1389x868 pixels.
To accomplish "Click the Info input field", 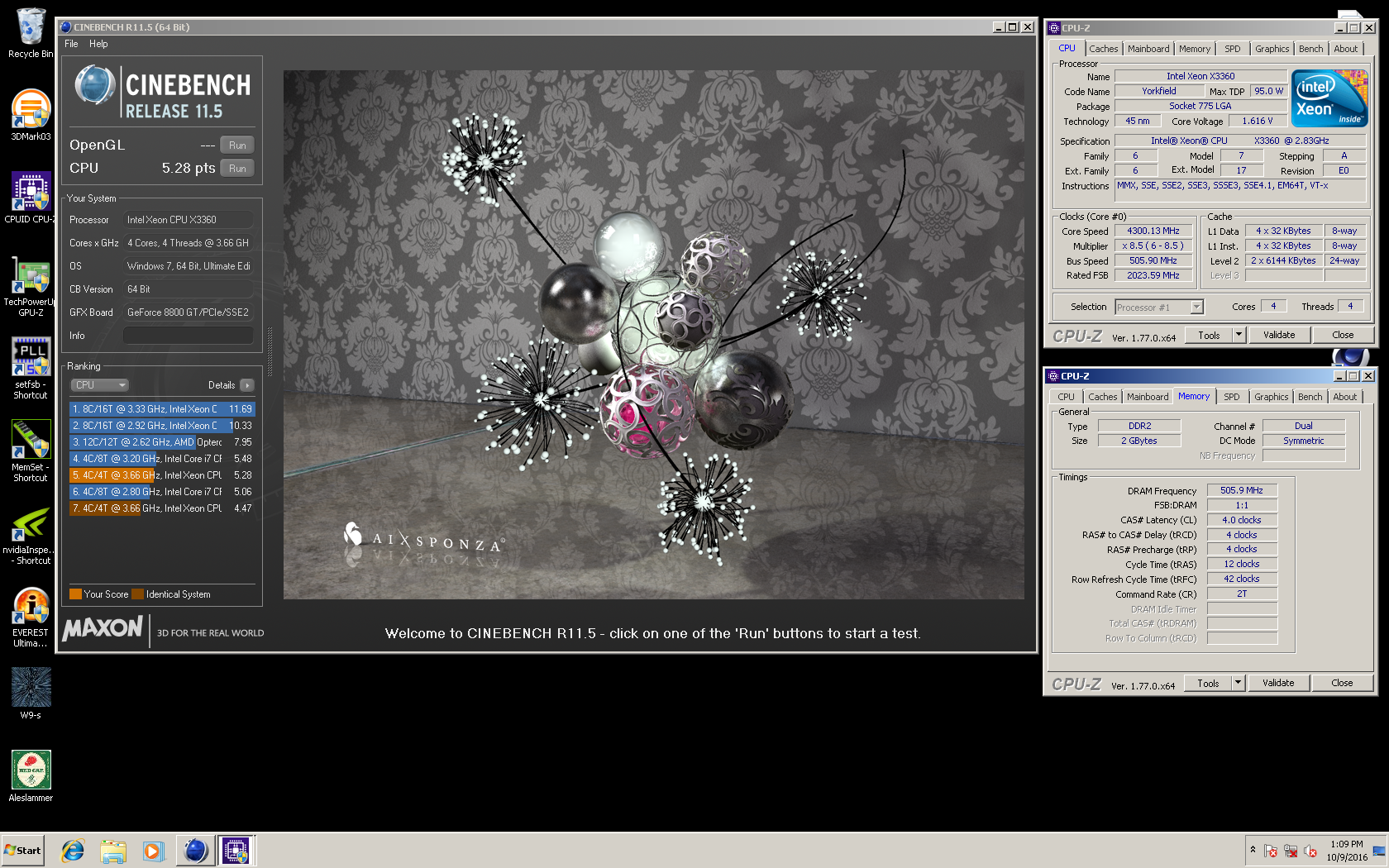I will [189, 336].
